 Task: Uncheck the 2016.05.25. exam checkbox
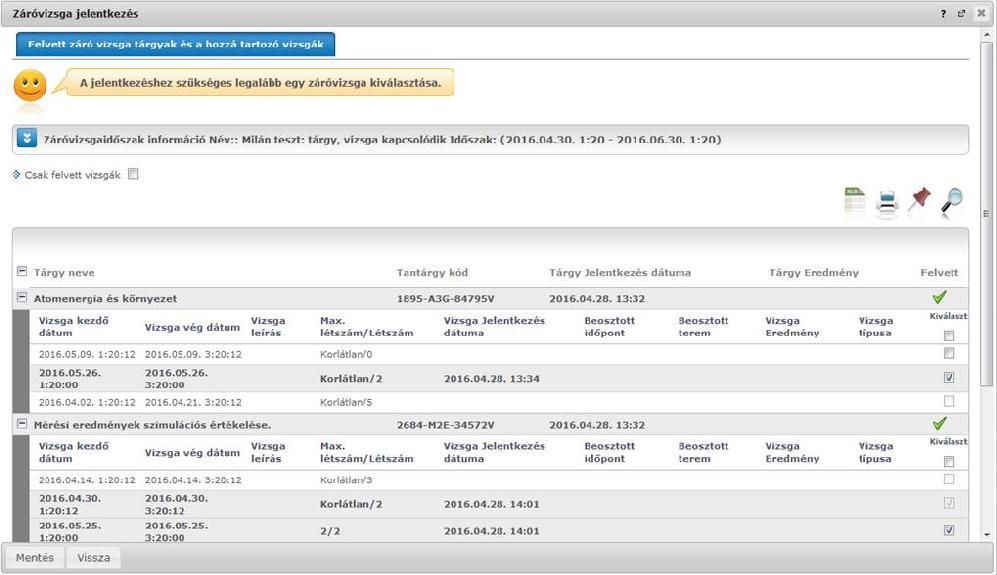coord(949,530)
